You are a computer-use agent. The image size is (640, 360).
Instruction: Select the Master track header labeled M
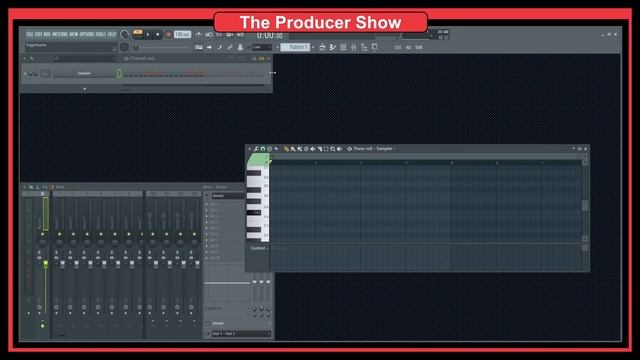pyautogui.click(x=42, y=194)
